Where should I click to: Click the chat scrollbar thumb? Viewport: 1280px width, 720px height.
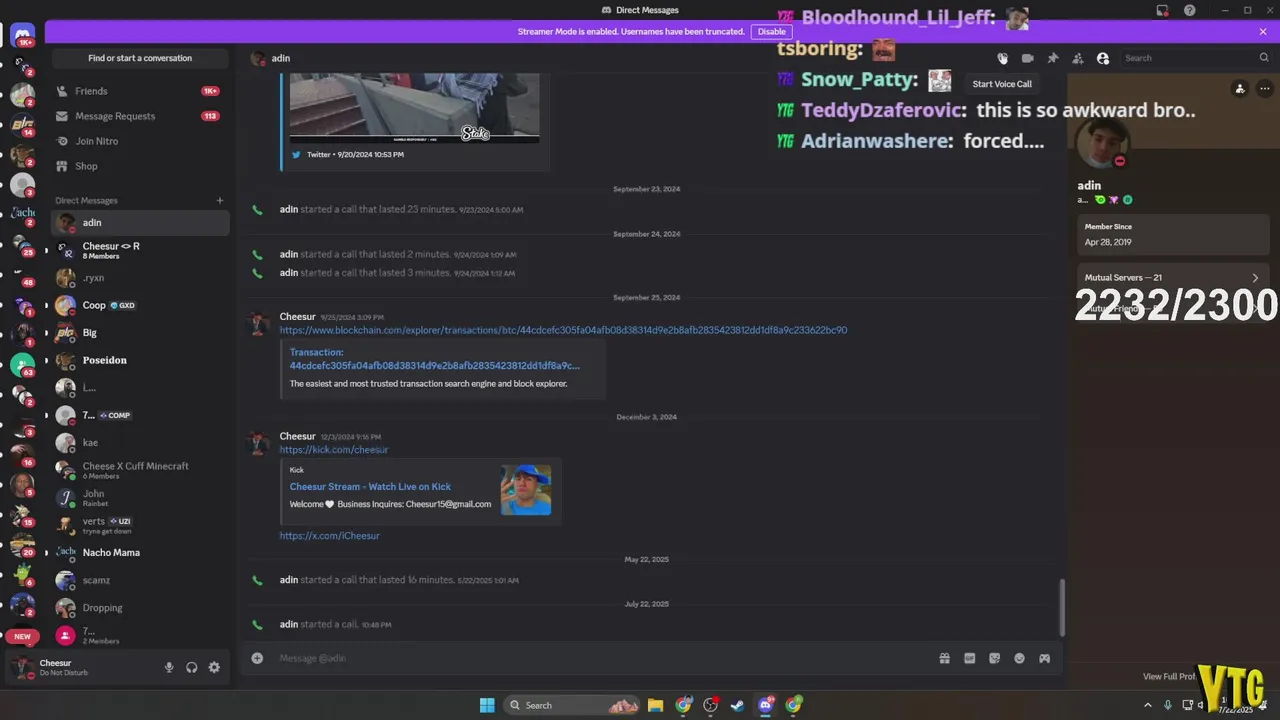pyautogui.click(x=1061, y=607)
